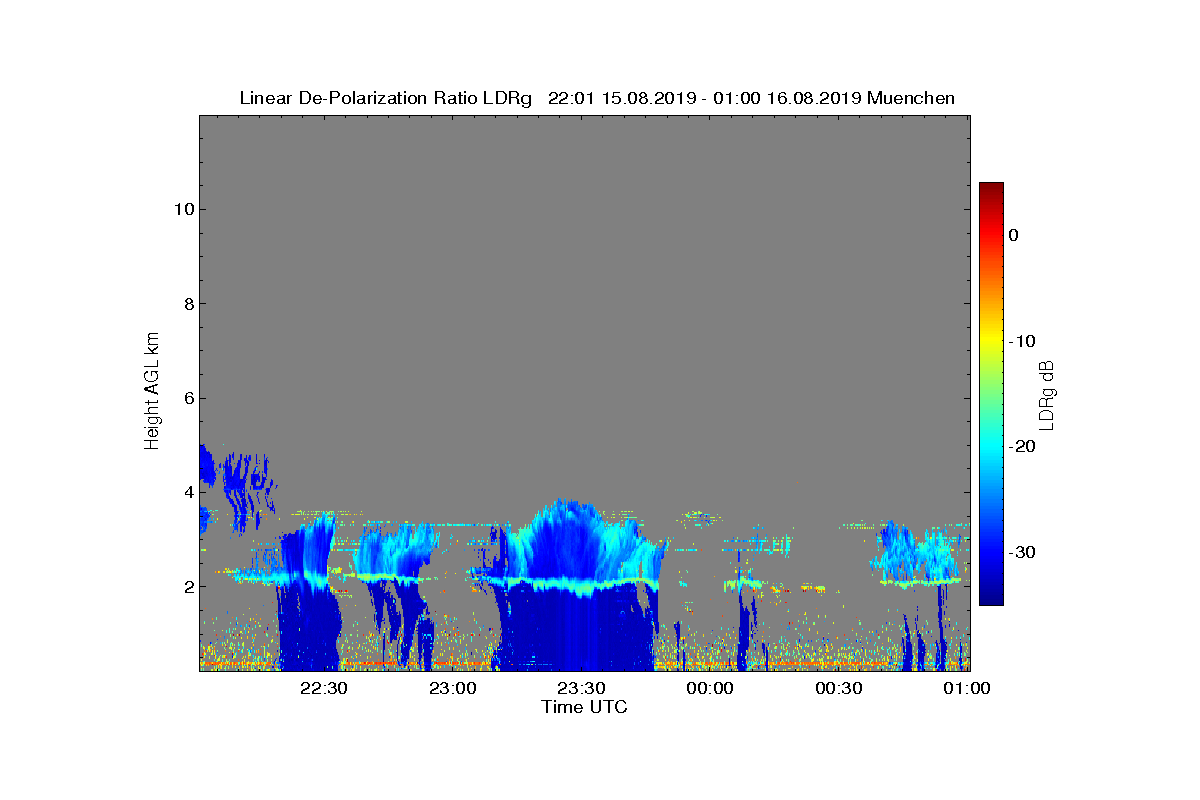Image resolution: width=1200 pixels, height=800 pixels.
Task: Click the height tick label 8
Action: pyautogui.click(x=187, y=304)
